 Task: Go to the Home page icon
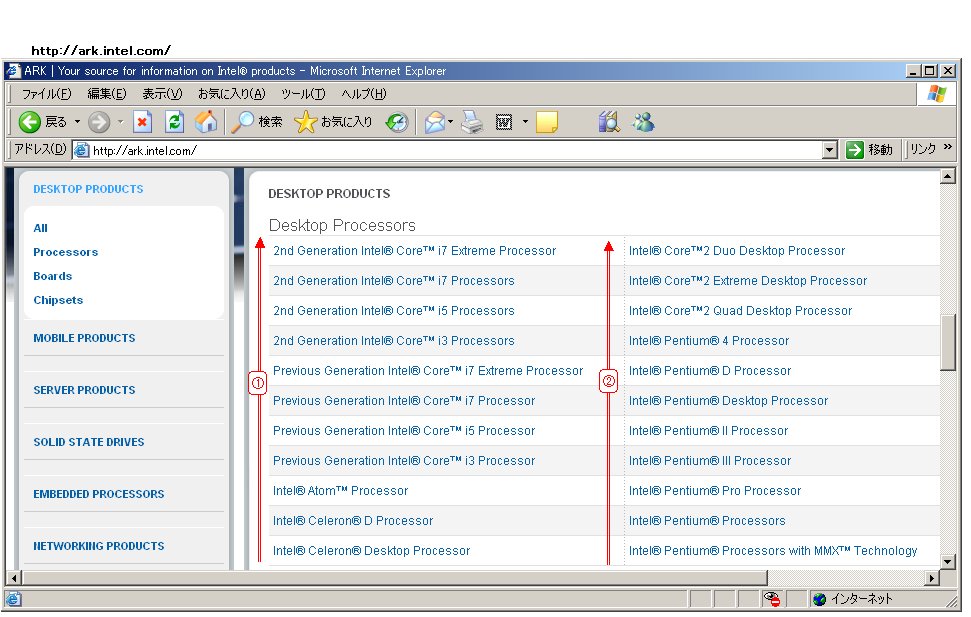[206, 122]
